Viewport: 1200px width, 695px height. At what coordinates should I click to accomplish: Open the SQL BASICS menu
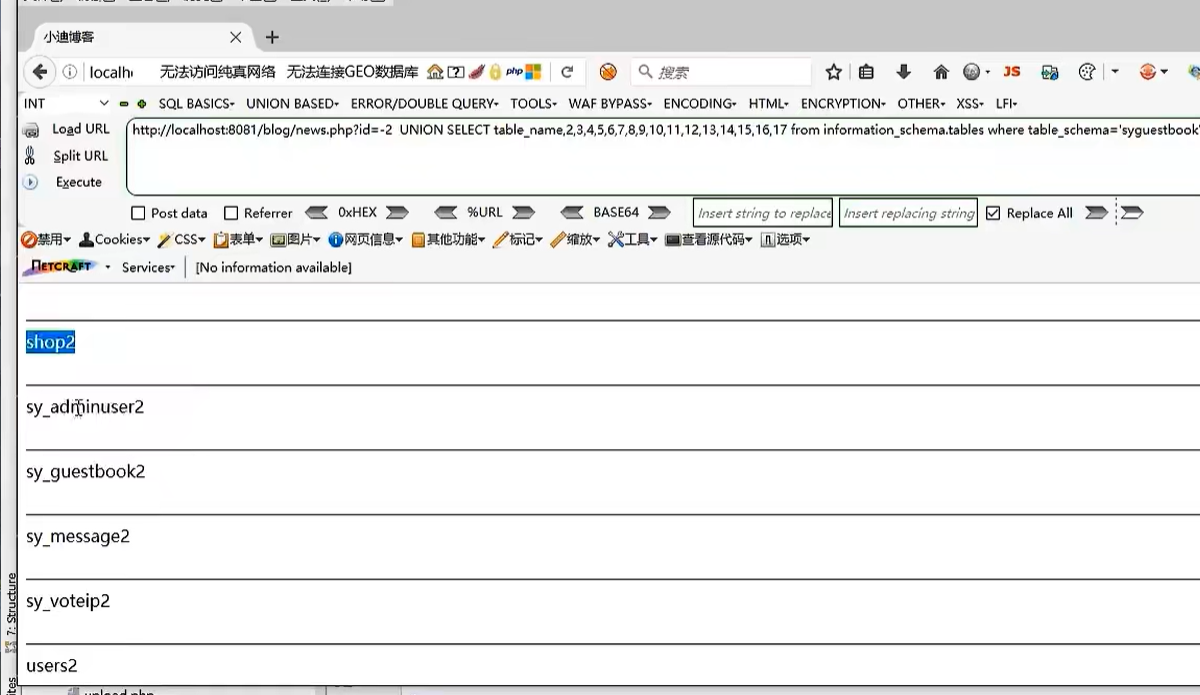coord(196,104)
